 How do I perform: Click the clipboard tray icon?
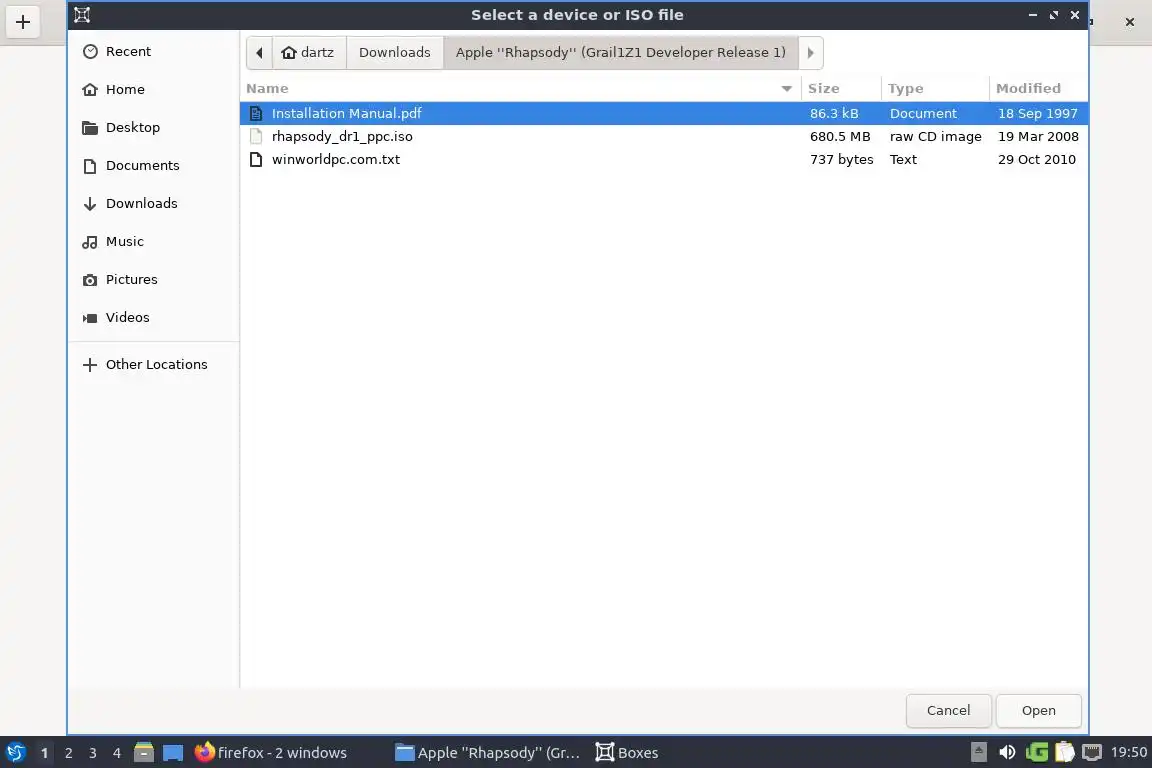(1065, 753)
